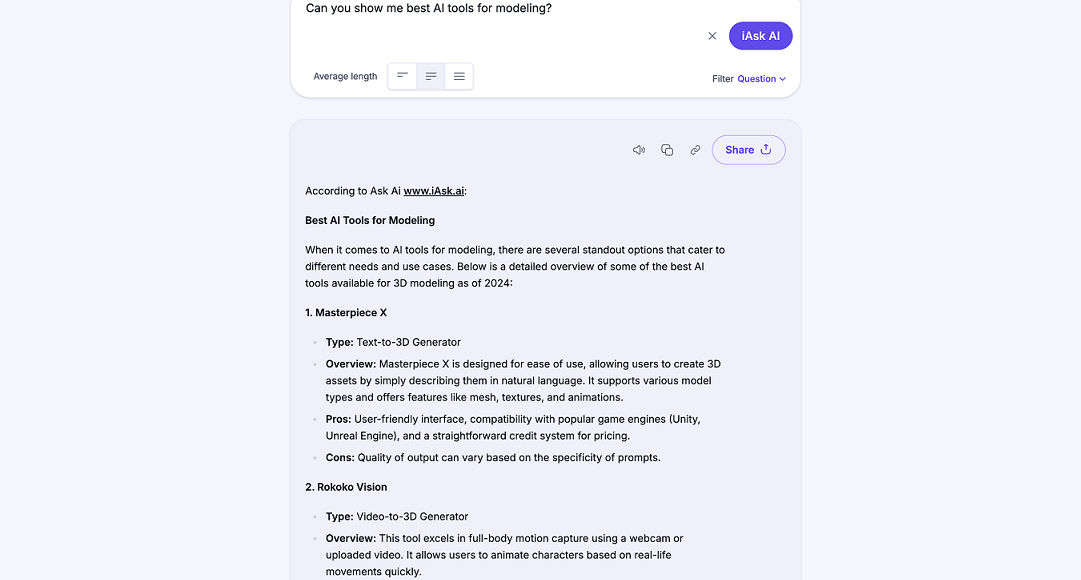Screen dimensions: 1081x580
Task: Open the www.iAsk.ai link
Action: (x=433, y=191)
